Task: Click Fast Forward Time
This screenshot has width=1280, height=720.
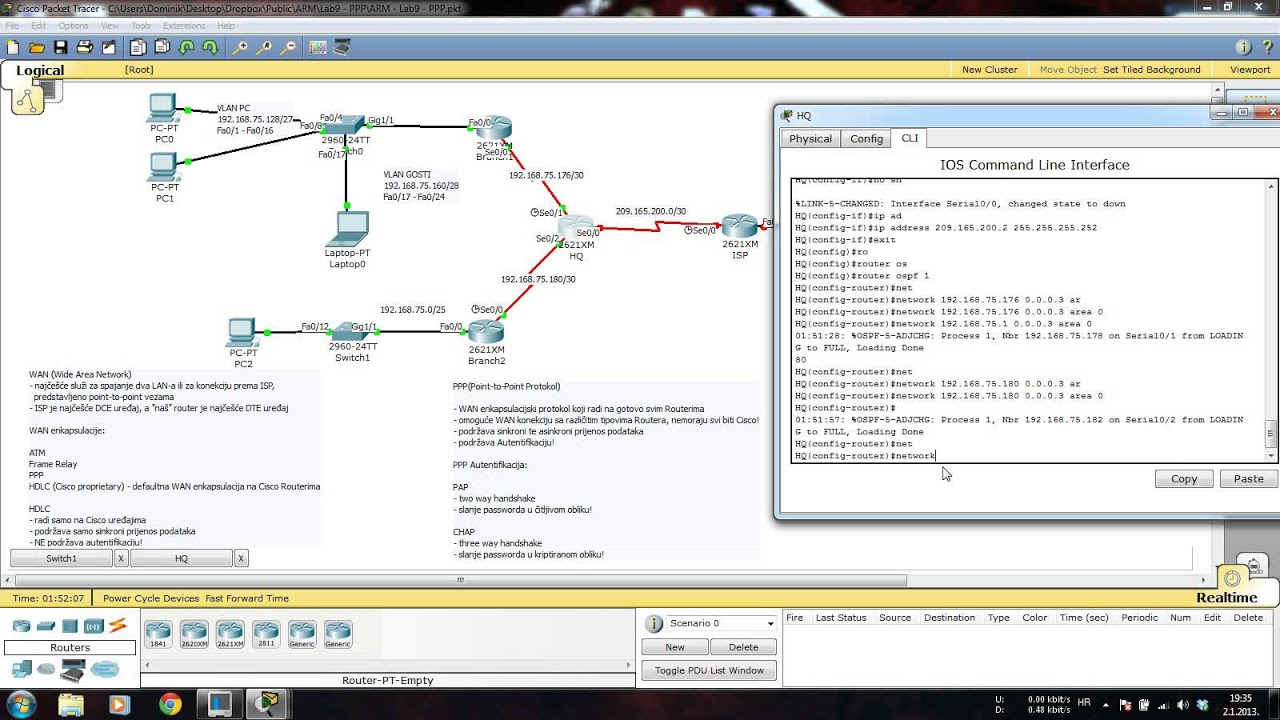Action: [247, 598]
